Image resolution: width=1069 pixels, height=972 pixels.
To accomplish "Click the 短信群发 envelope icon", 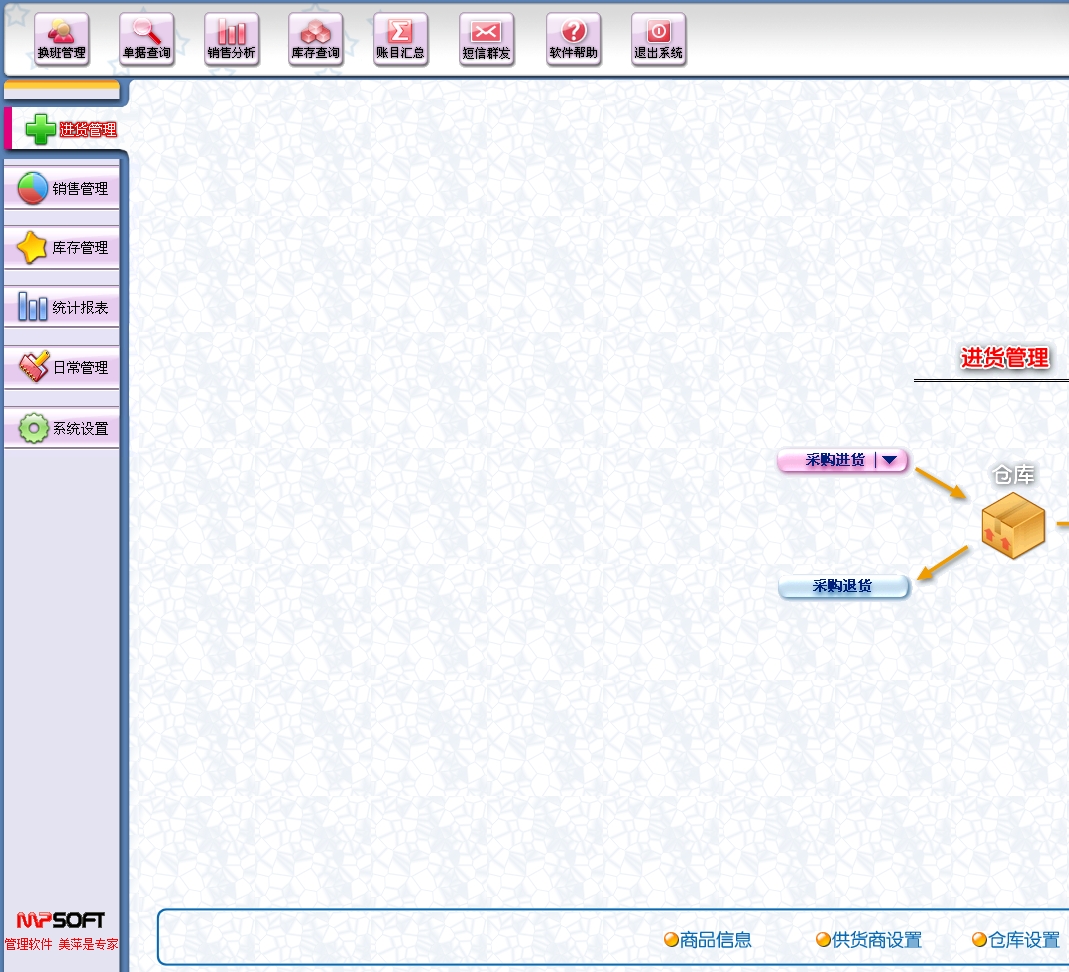I will click(x=486, y=39).
